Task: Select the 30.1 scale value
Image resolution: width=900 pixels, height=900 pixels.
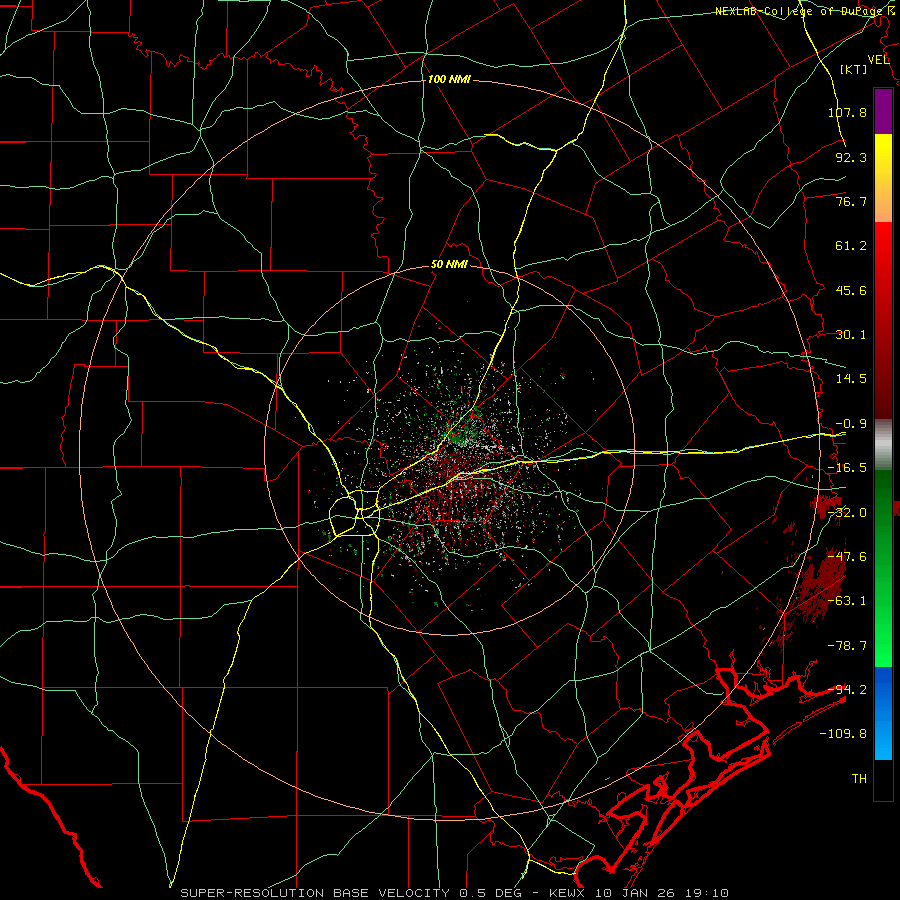Action: click(851, 335)
